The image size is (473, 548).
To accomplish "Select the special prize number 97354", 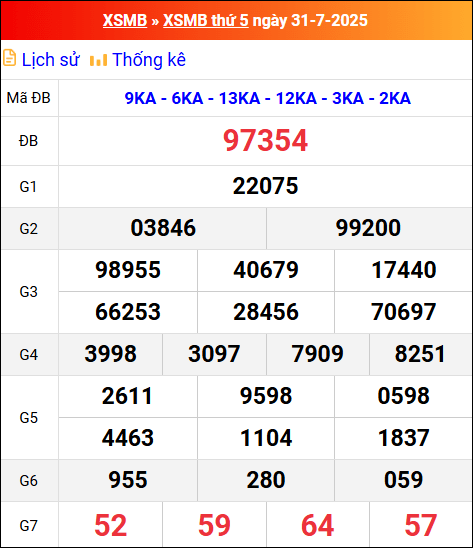I will click(x=265, y=140).
